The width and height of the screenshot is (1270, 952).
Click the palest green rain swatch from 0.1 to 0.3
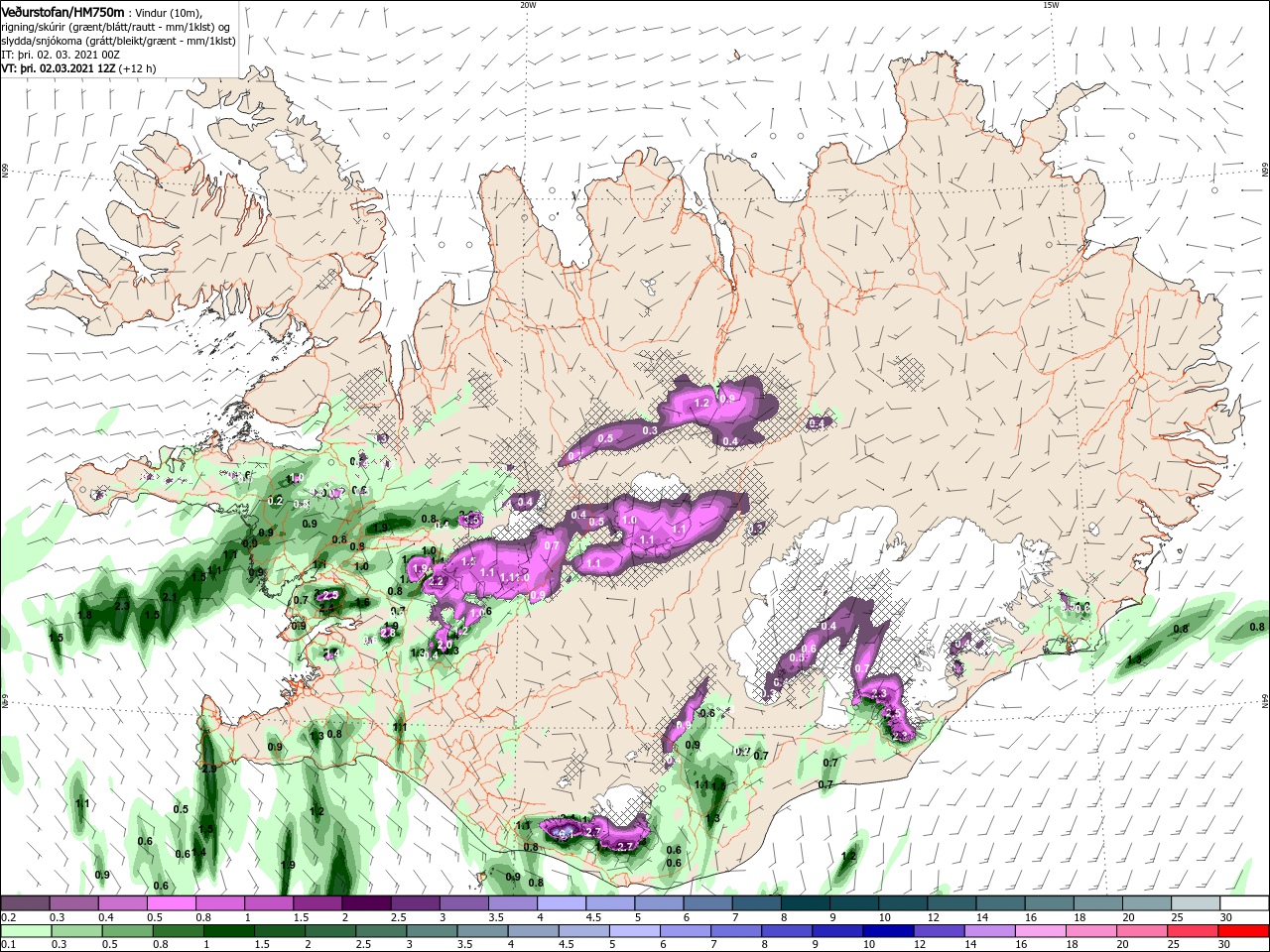(26, 931)
